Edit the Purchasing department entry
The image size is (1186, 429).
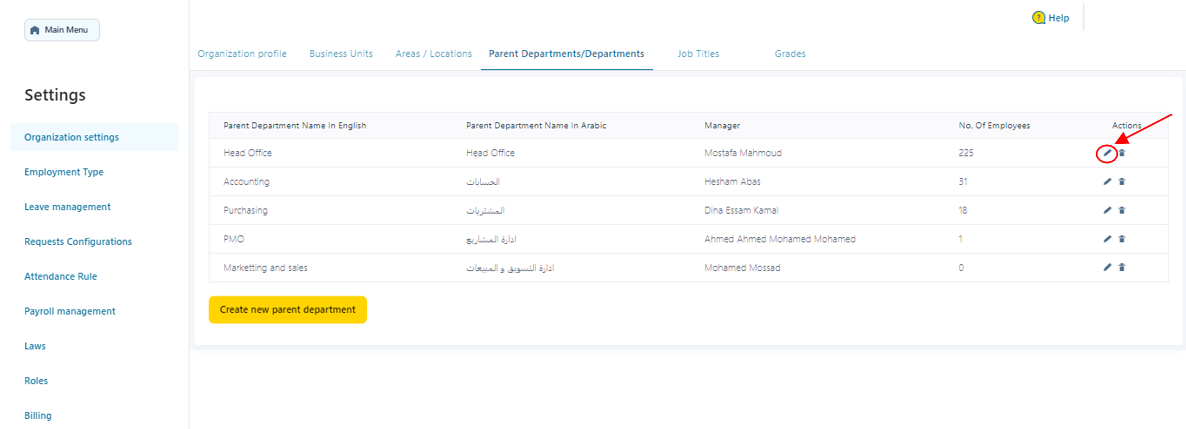click(1107, 210)
